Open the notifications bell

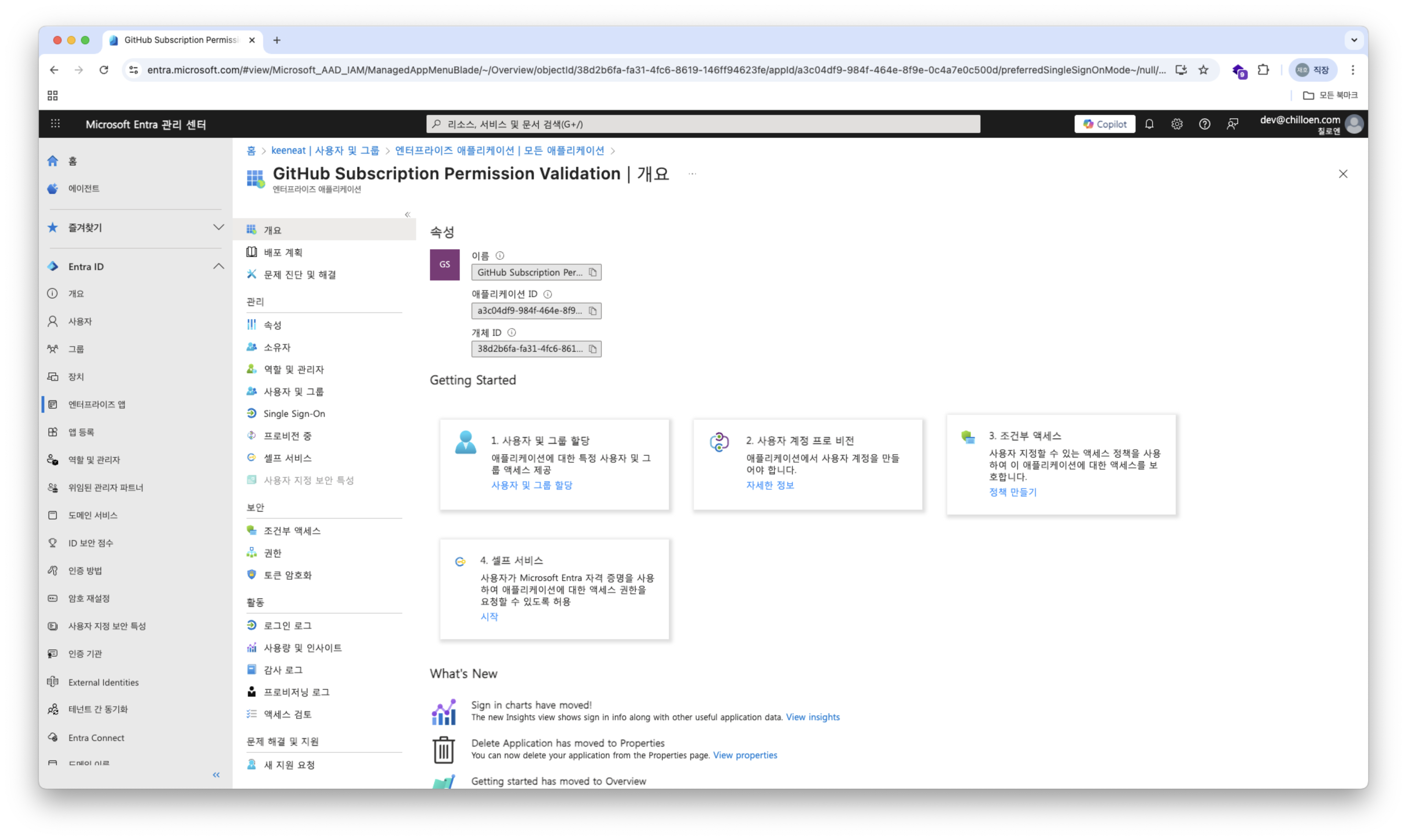(x=1149, y=124)
